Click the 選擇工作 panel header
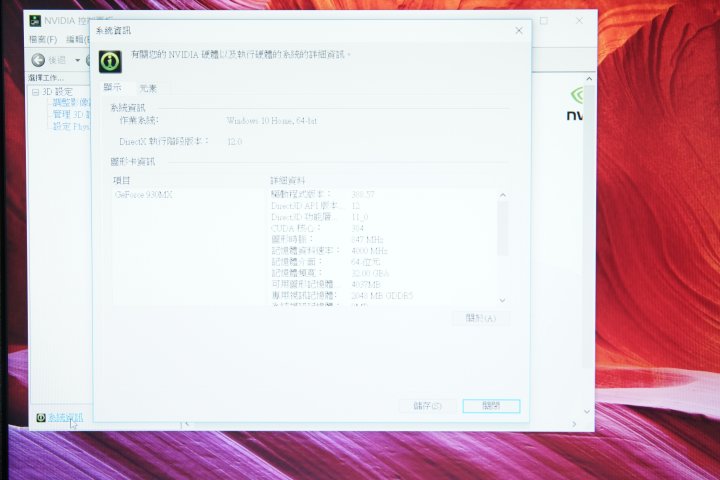The height and width of the screenshot is (480, 720). click(x=46, y=78)
